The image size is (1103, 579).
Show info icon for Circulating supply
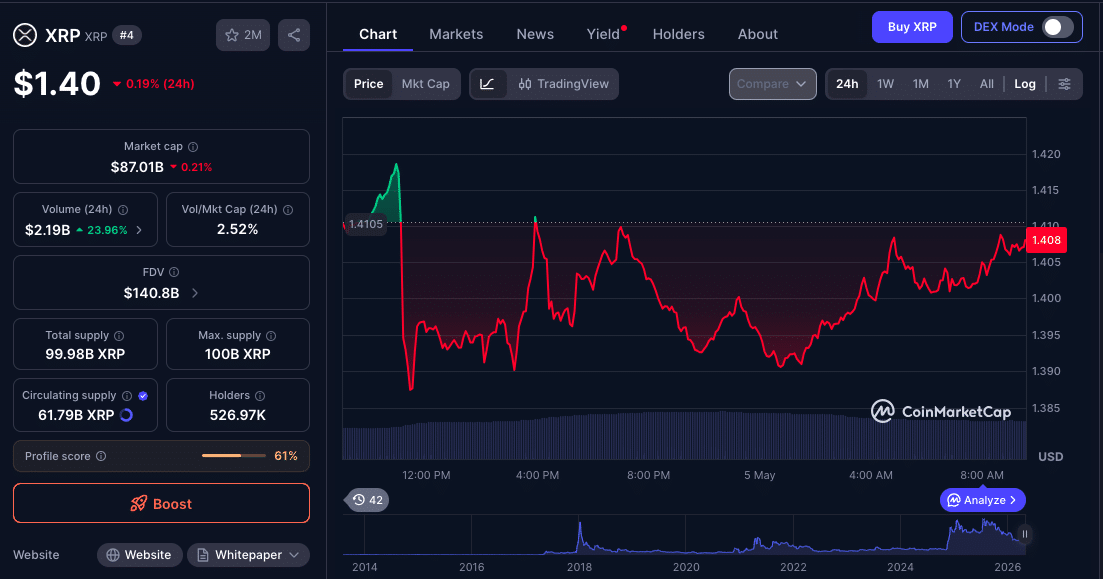point(127,396)
